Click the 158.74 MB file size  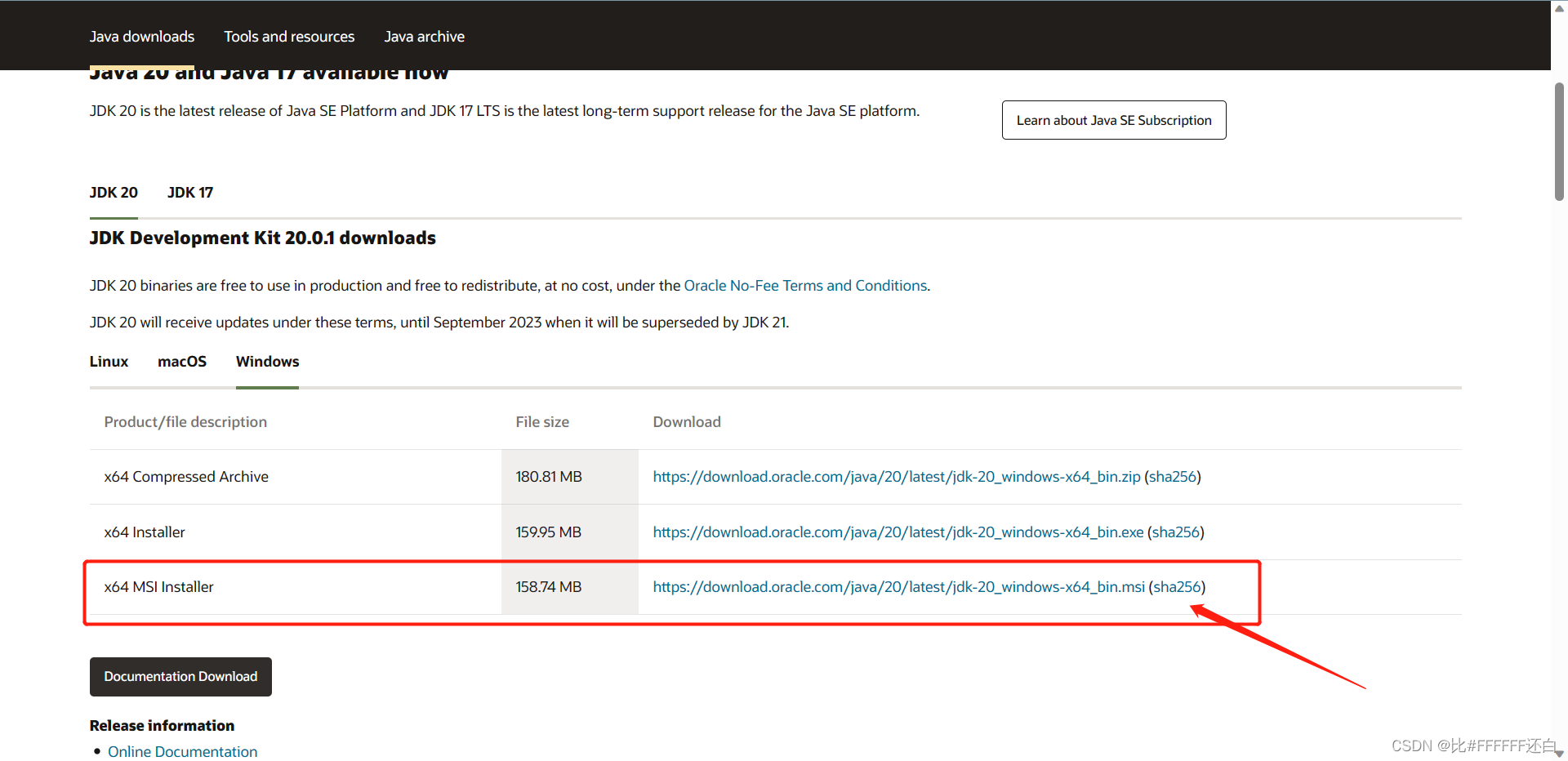click(549, 587)
